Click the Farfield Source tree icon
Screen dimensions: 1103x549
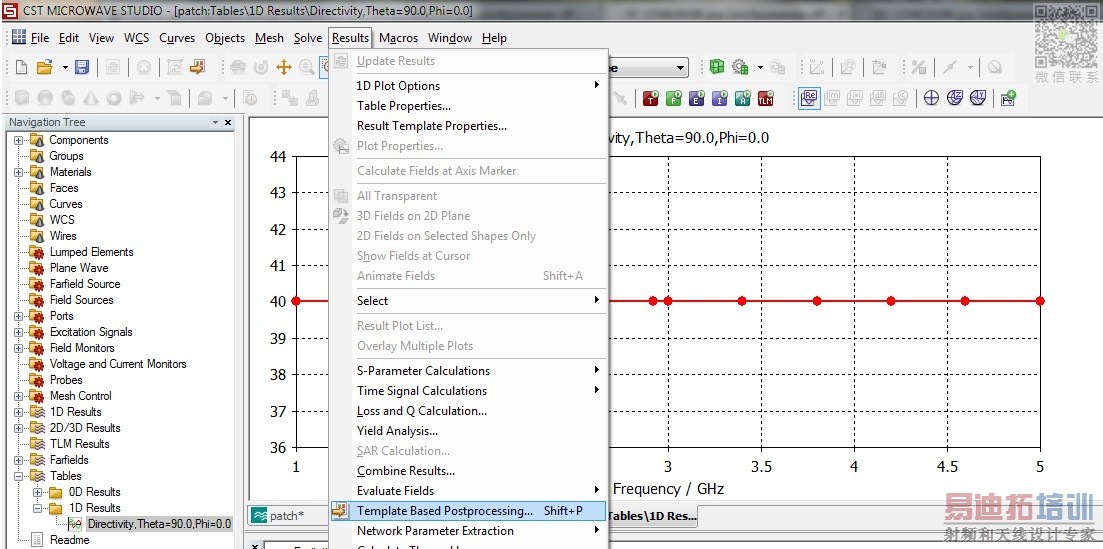coord(37,284)
